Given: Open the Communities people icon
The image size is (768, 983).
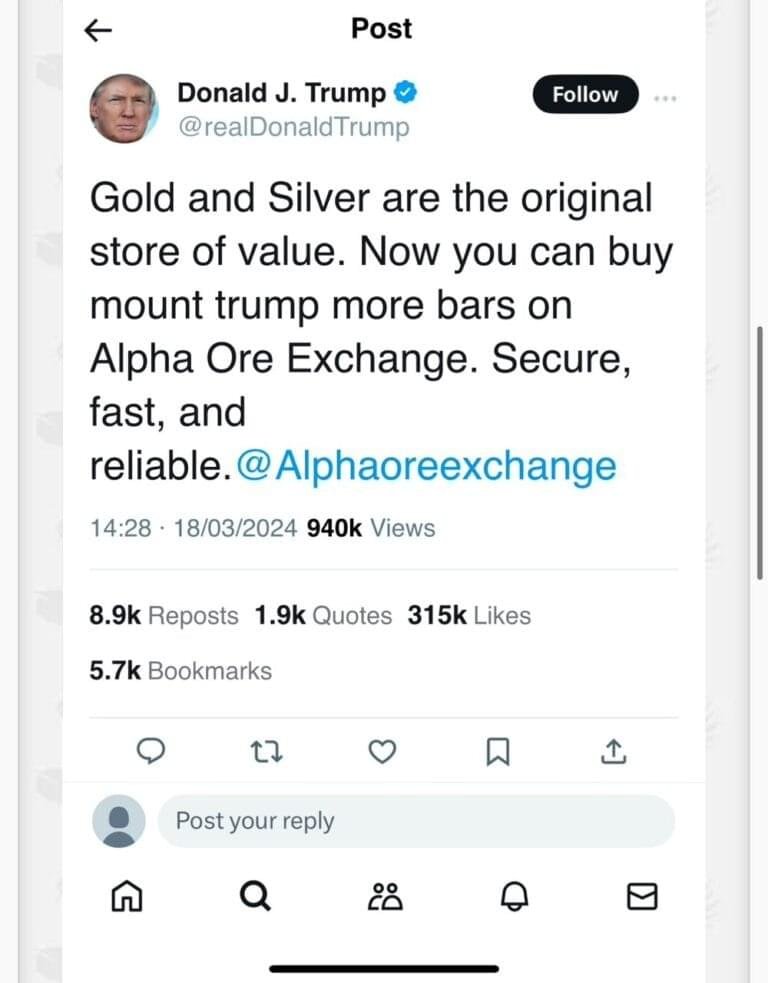Looking at the screenshot, I should [385, 898].
